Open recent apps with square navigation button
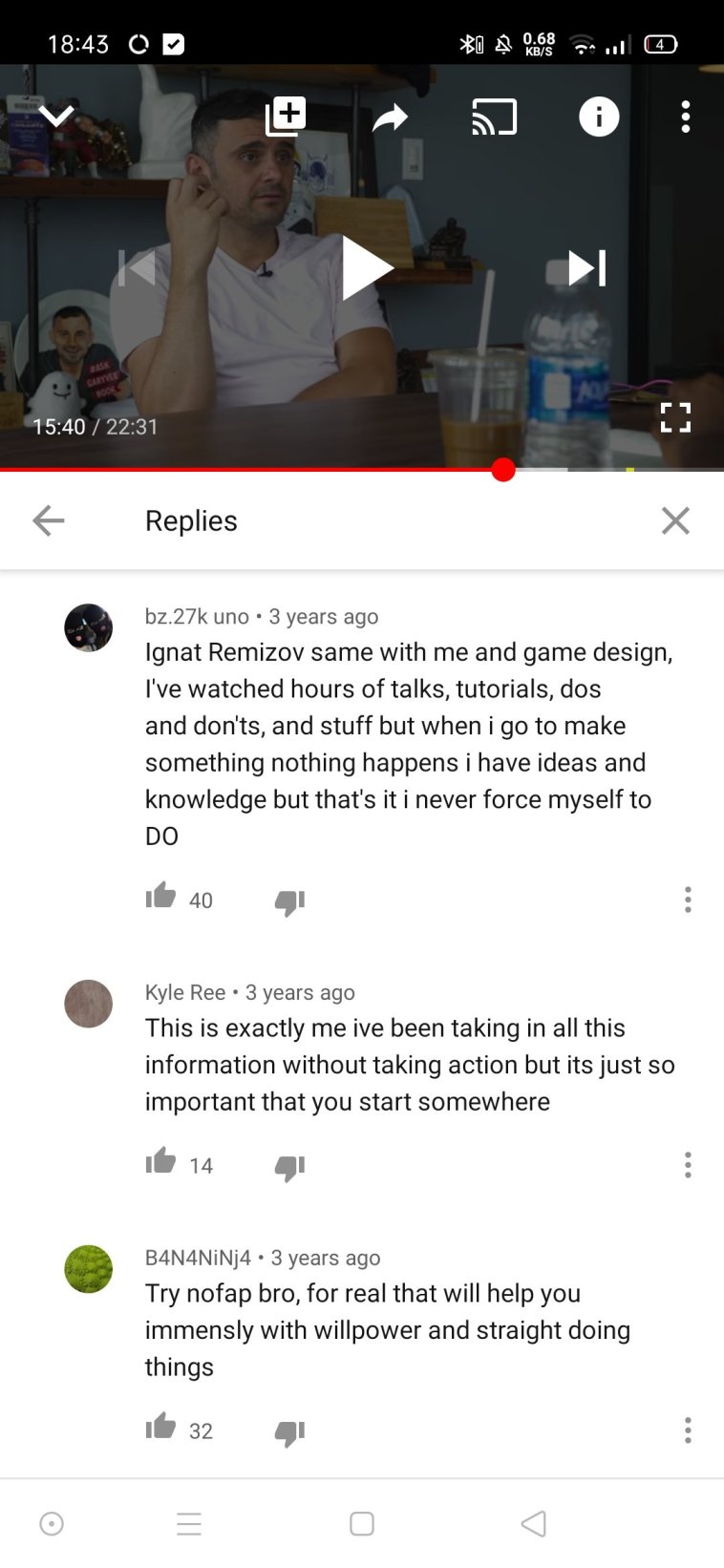This screenshot has width=724, height=1568. click(362, 1523)
